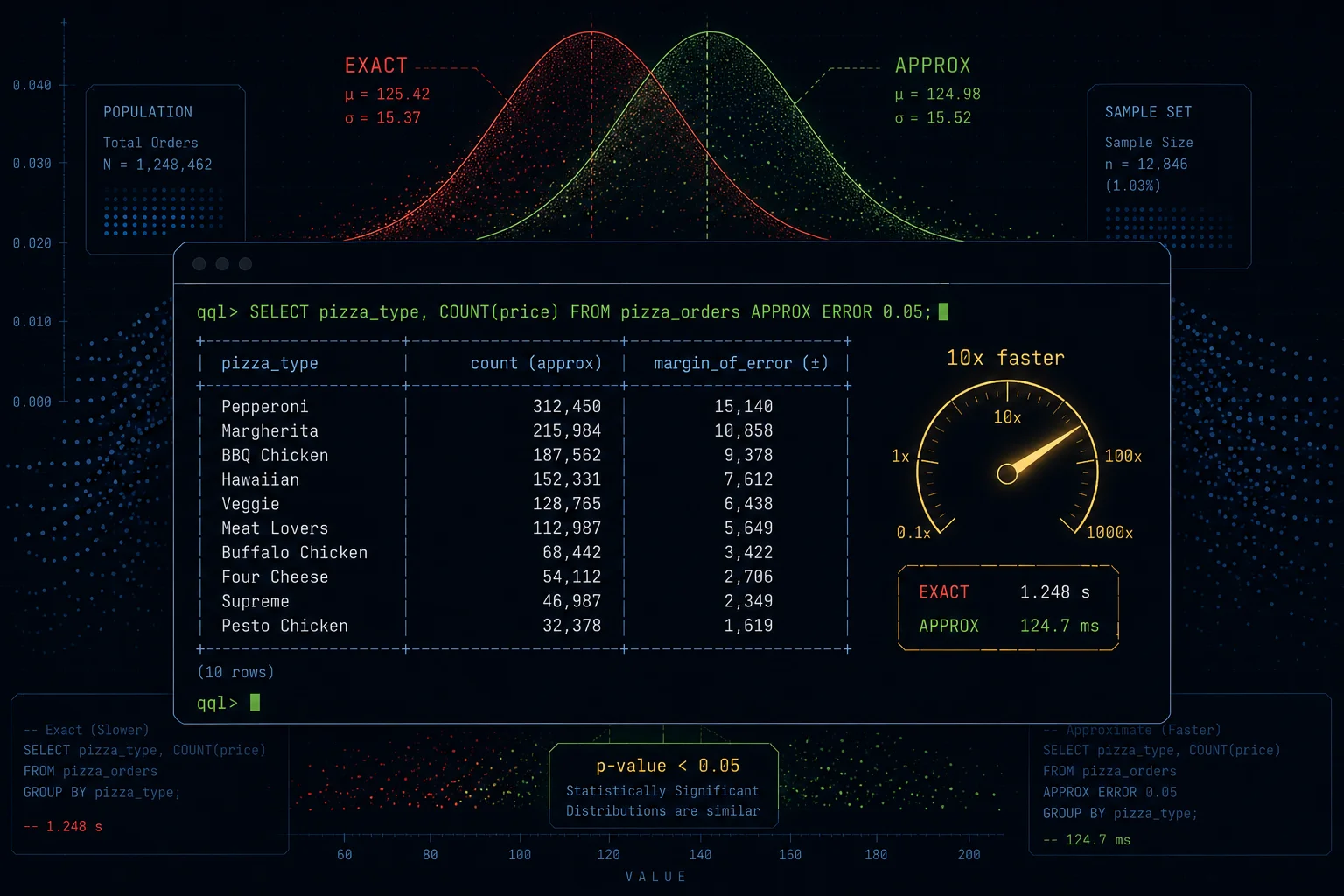Screen dimensions: 1344x896
Task: Click the empty qql prompt cursor
Action: point(255,702)
